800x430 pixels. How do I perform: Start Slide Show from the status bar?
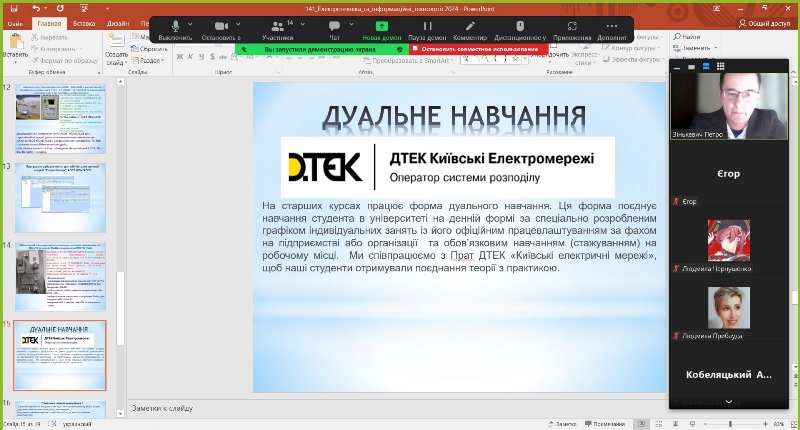(692, 424)
